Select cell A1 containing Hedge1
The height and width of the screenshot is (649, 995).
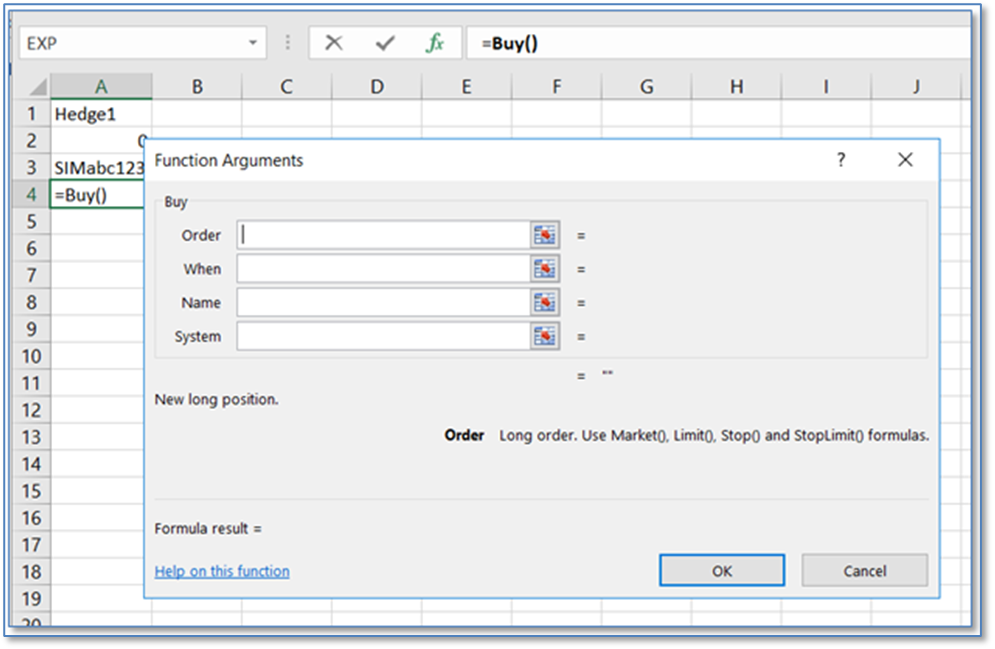(100, 114)
